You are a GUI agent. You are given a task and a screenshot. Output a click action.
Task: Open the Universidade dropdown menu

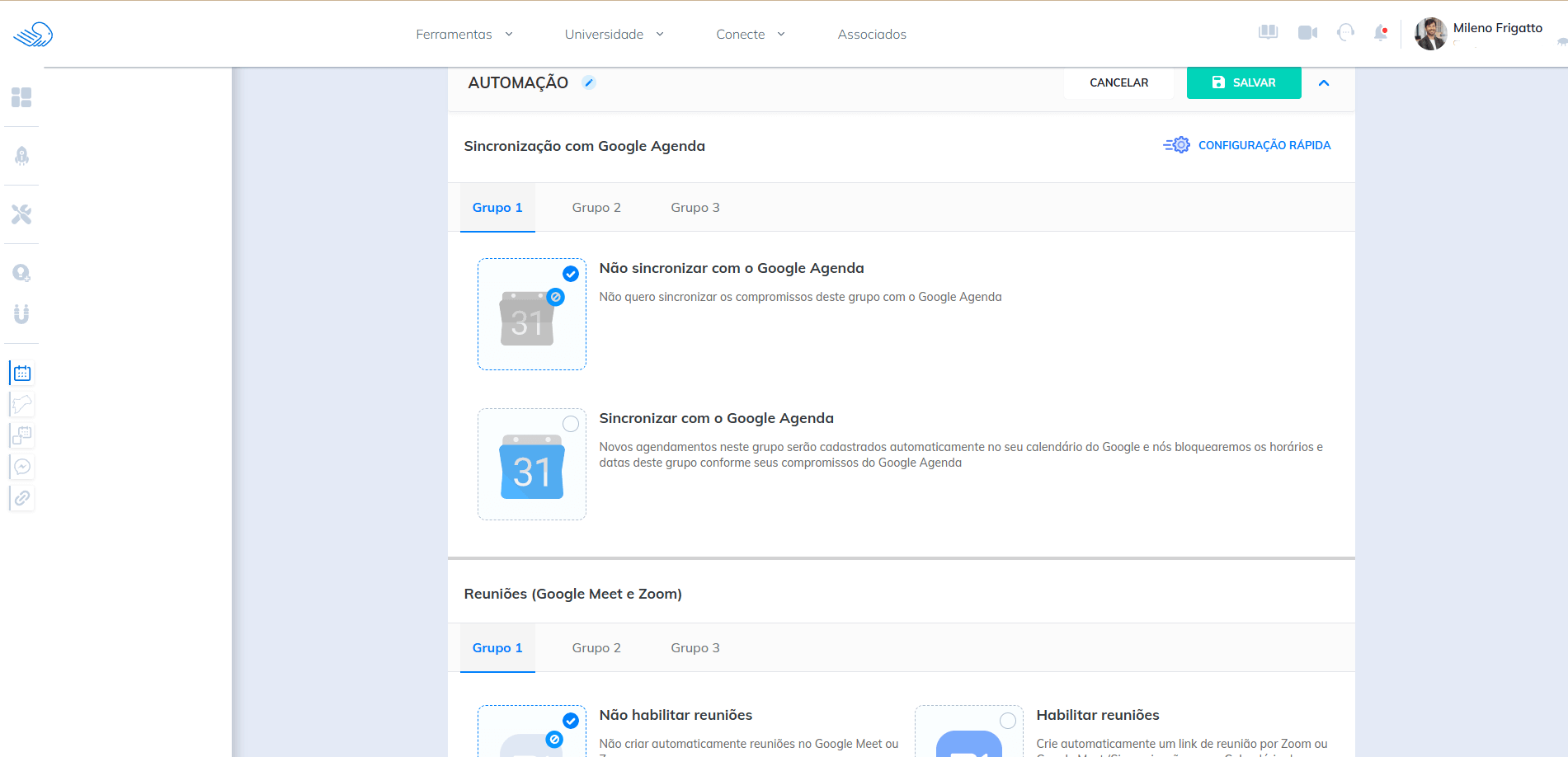(614, 35)
